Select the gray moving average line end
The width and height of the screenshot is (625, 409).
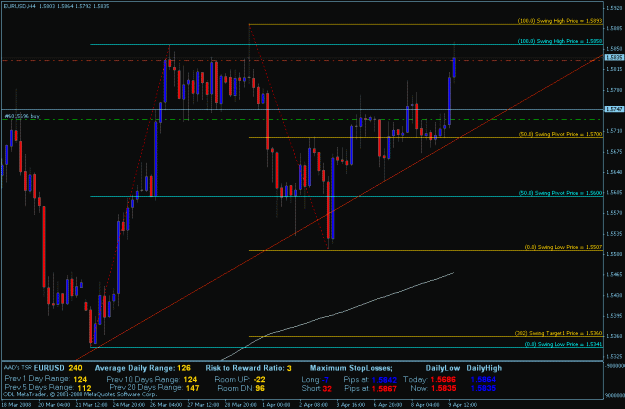point(453,273)
